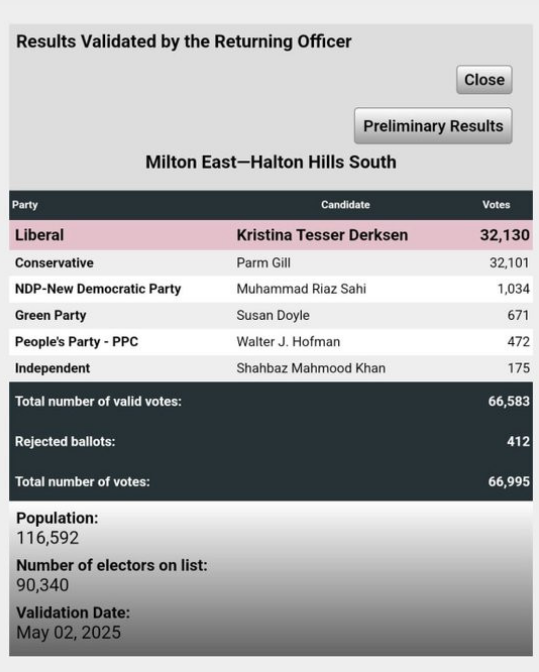
Task: Click the Rejected ballots row
Action: point(271,441)
